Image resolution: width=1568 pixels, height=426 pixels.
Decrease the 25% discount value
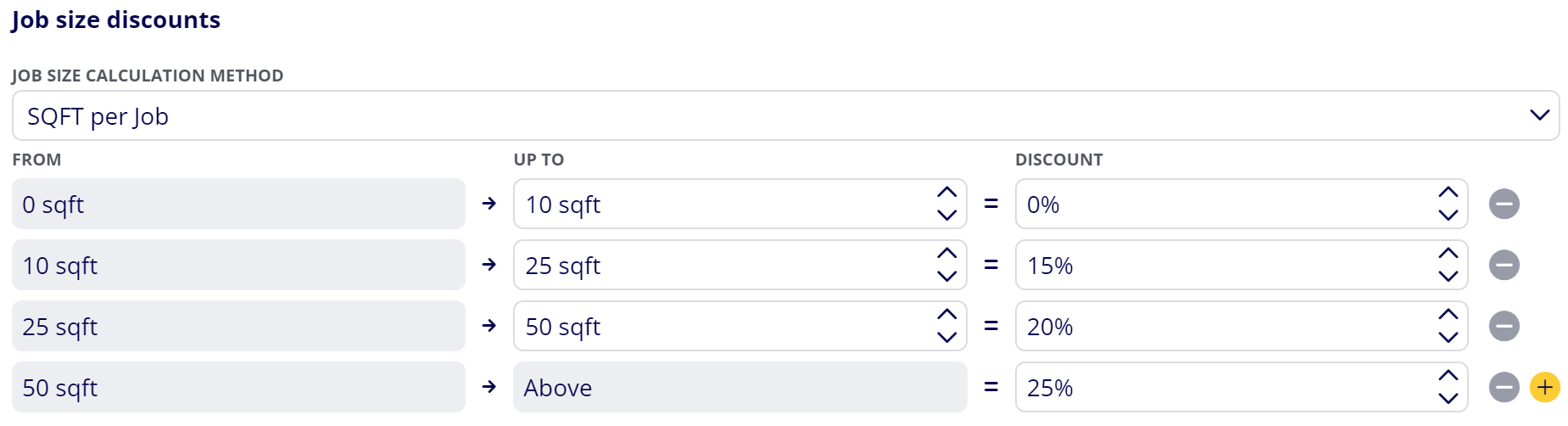click(1448, 398)
